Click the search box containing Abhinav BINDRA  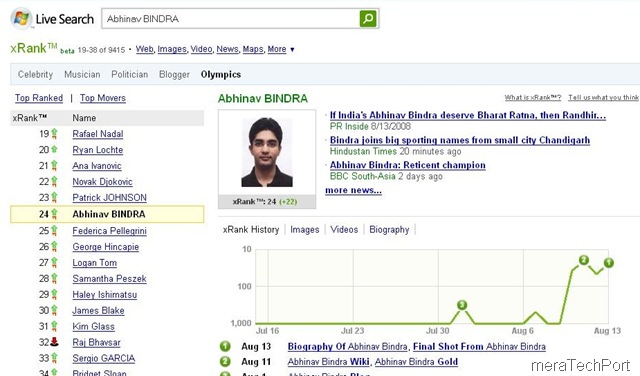click(x=231, y=19)
